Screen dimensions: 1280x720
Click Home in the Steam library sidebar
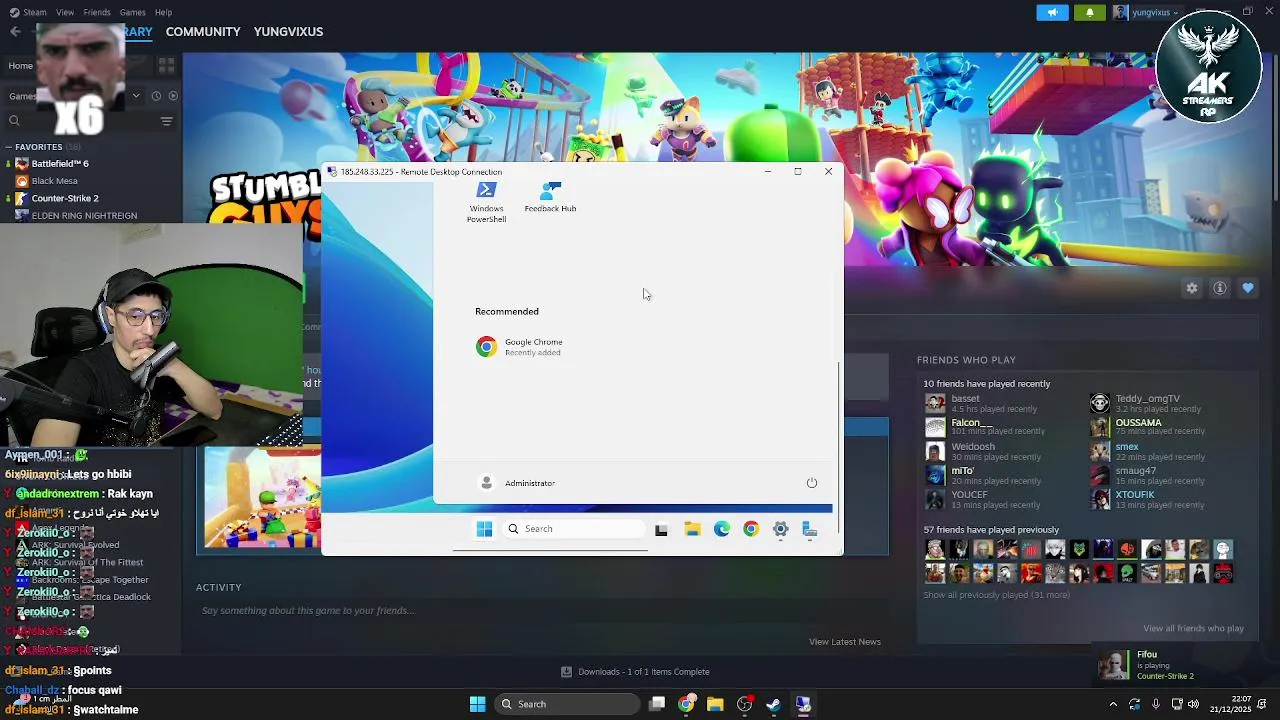click(x=20, y=66)
